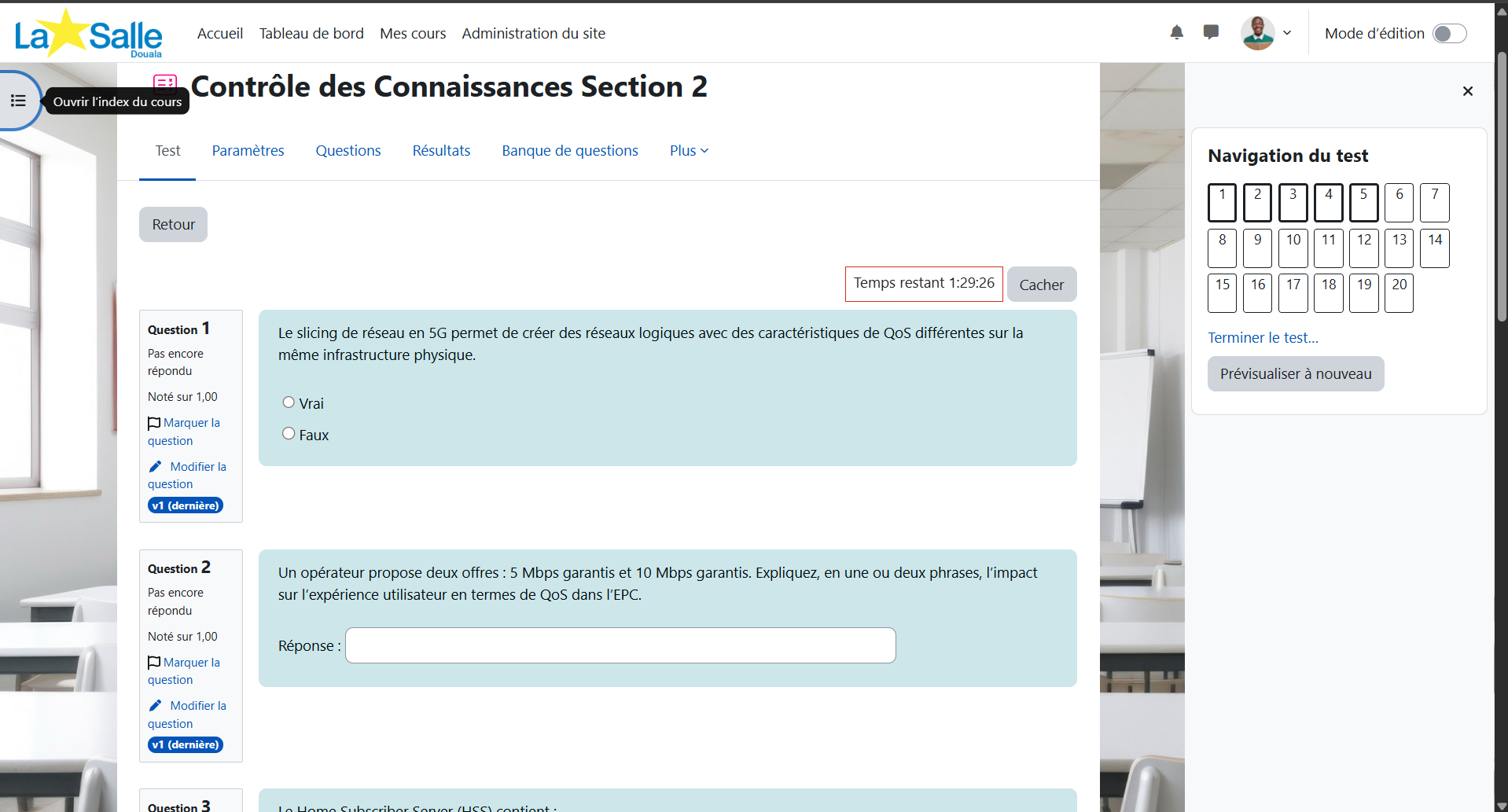The height and width of the screenshot is (812, 1508).
Task: Click the Retour button
Action: click(x=173, y=225)
